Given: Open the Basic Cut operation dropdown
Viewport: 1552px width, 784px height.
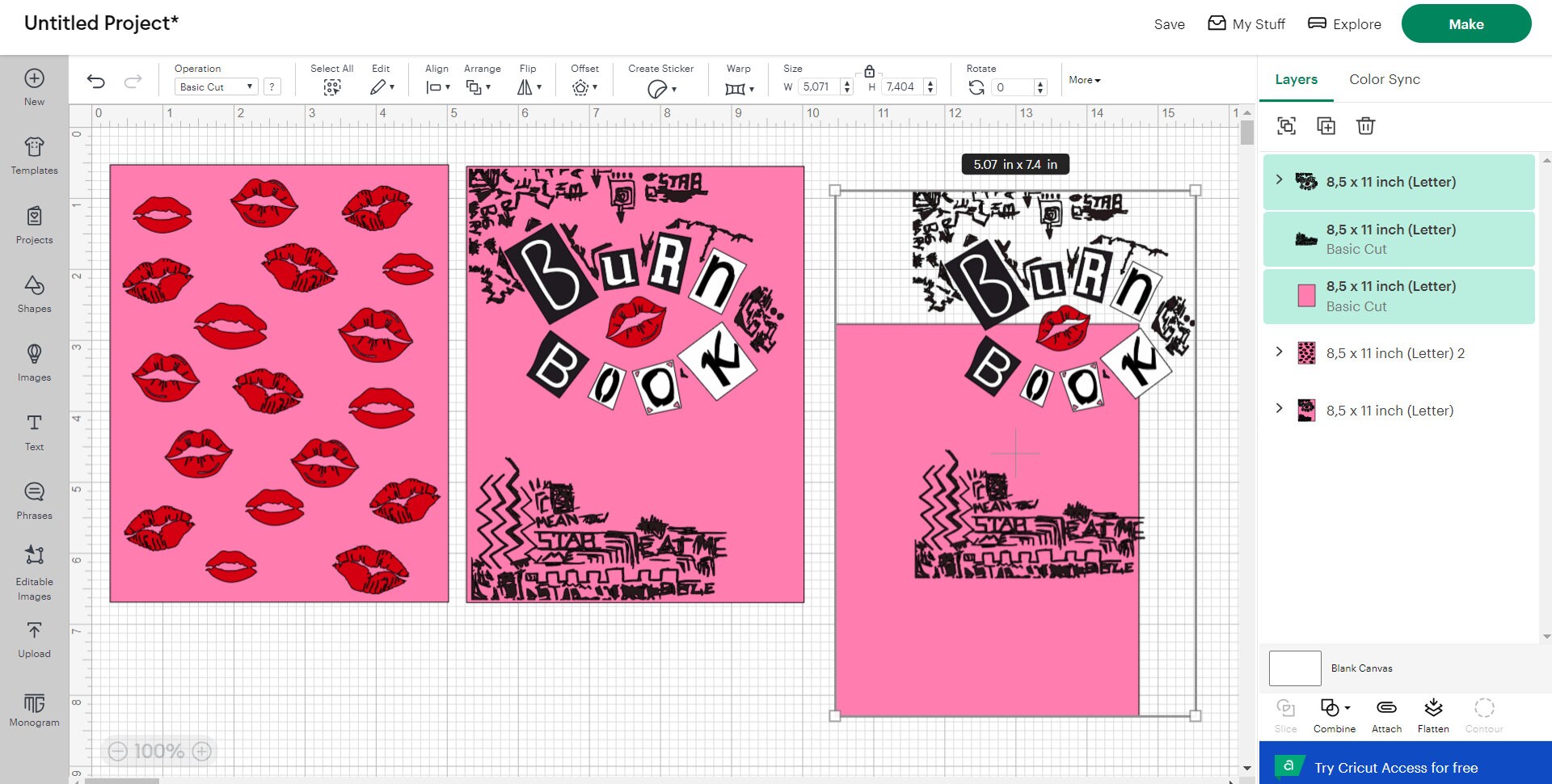Looking at the screenshot, I should [x=215, y=86].
